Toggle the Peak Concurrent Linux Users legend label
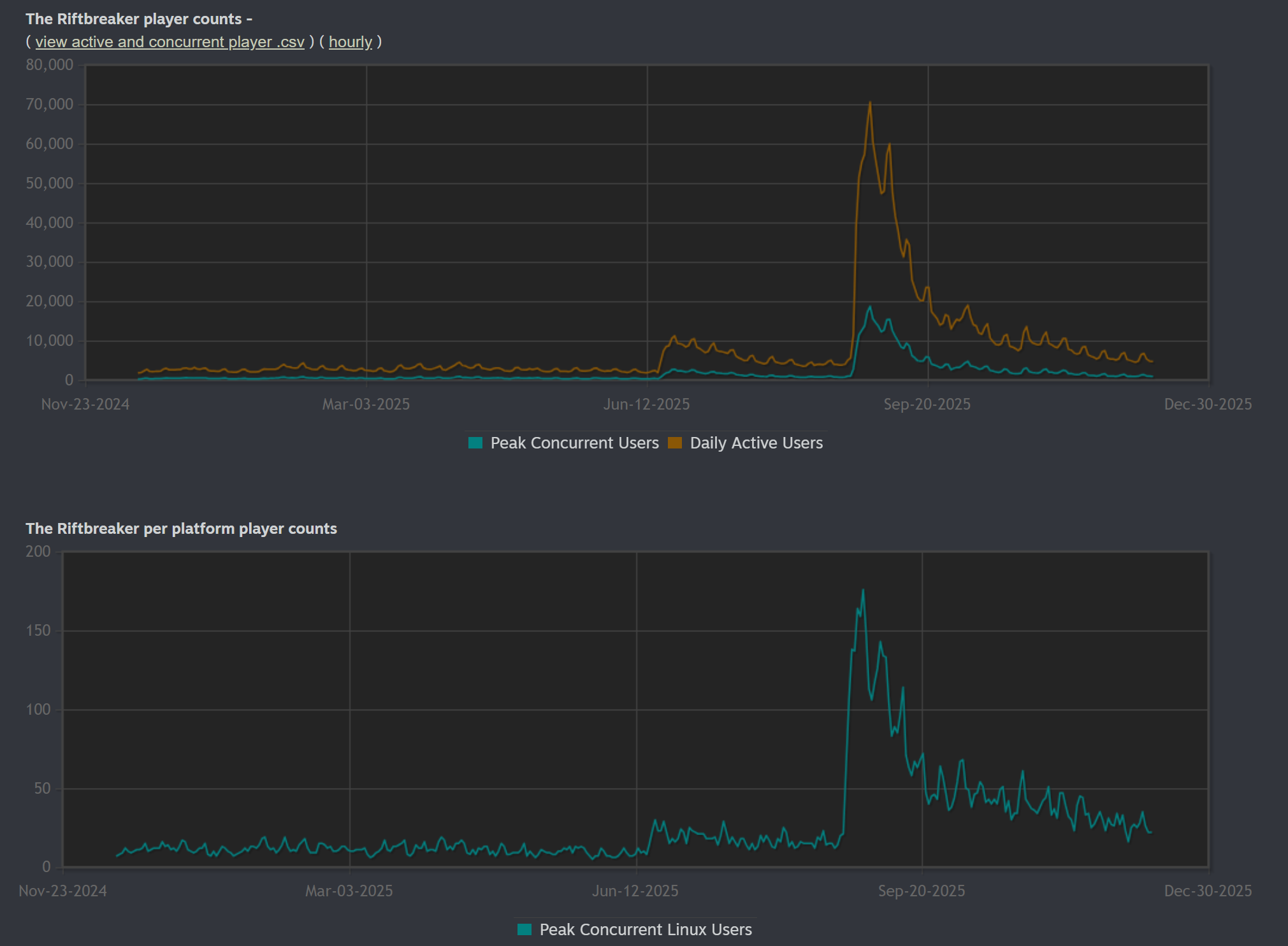 click(x=645, y=929)
